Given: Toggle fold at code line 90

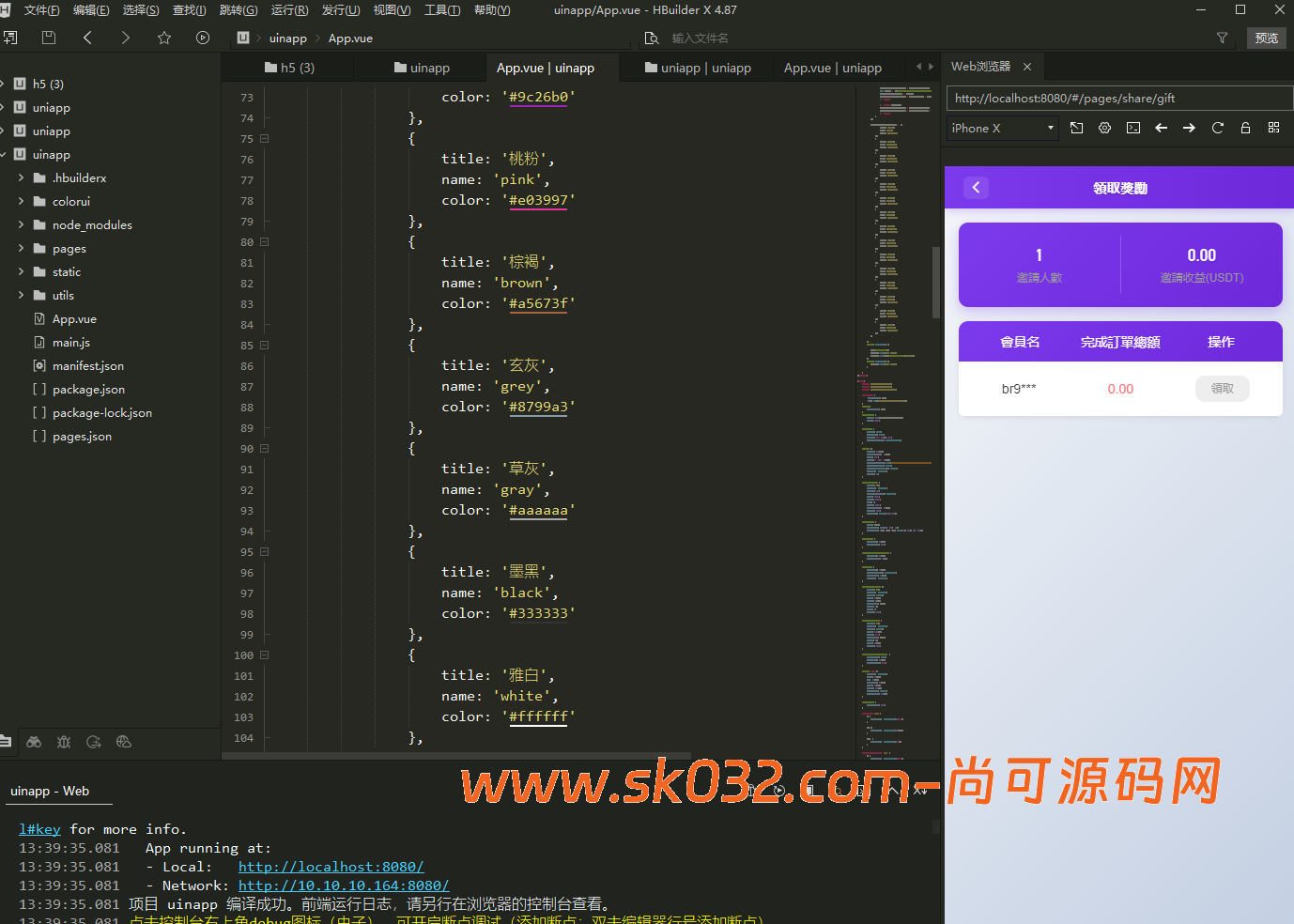Looking at the screenshot, I should coord(265,449).
